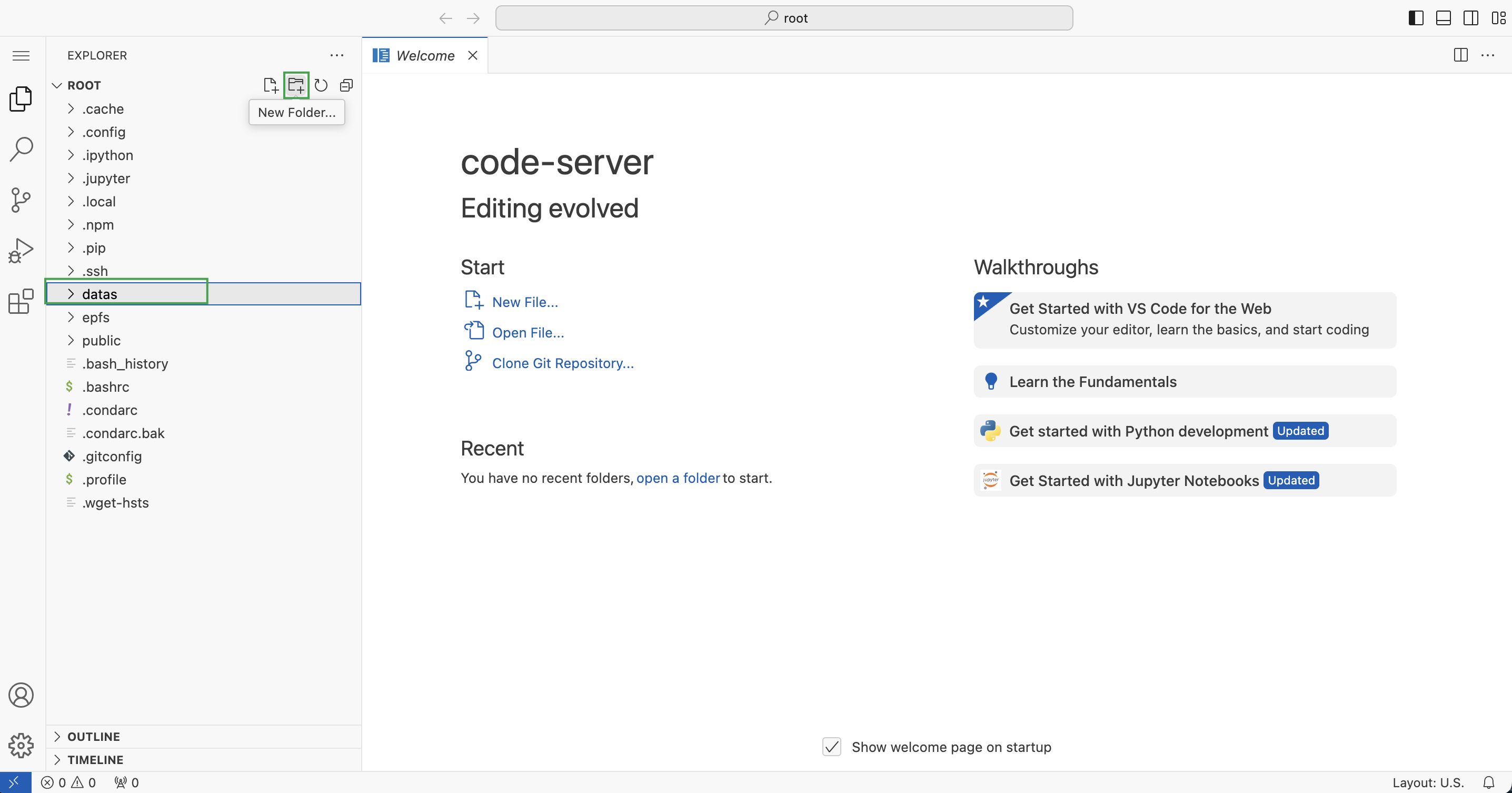Viewport: 1512px width, 793px height.
Task: Click the root command center search box
Action: coord(784,18)
